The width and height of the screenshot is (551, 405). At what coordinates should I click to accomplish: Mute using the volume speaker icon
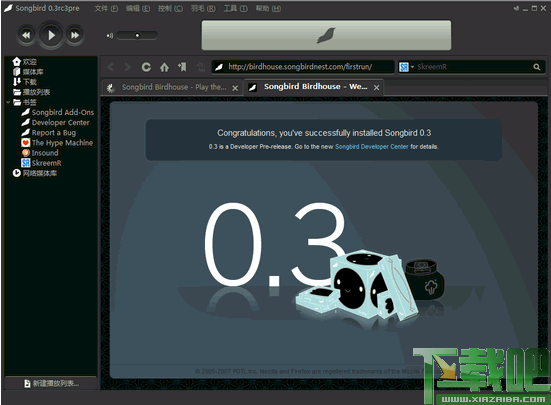[110, 35]
